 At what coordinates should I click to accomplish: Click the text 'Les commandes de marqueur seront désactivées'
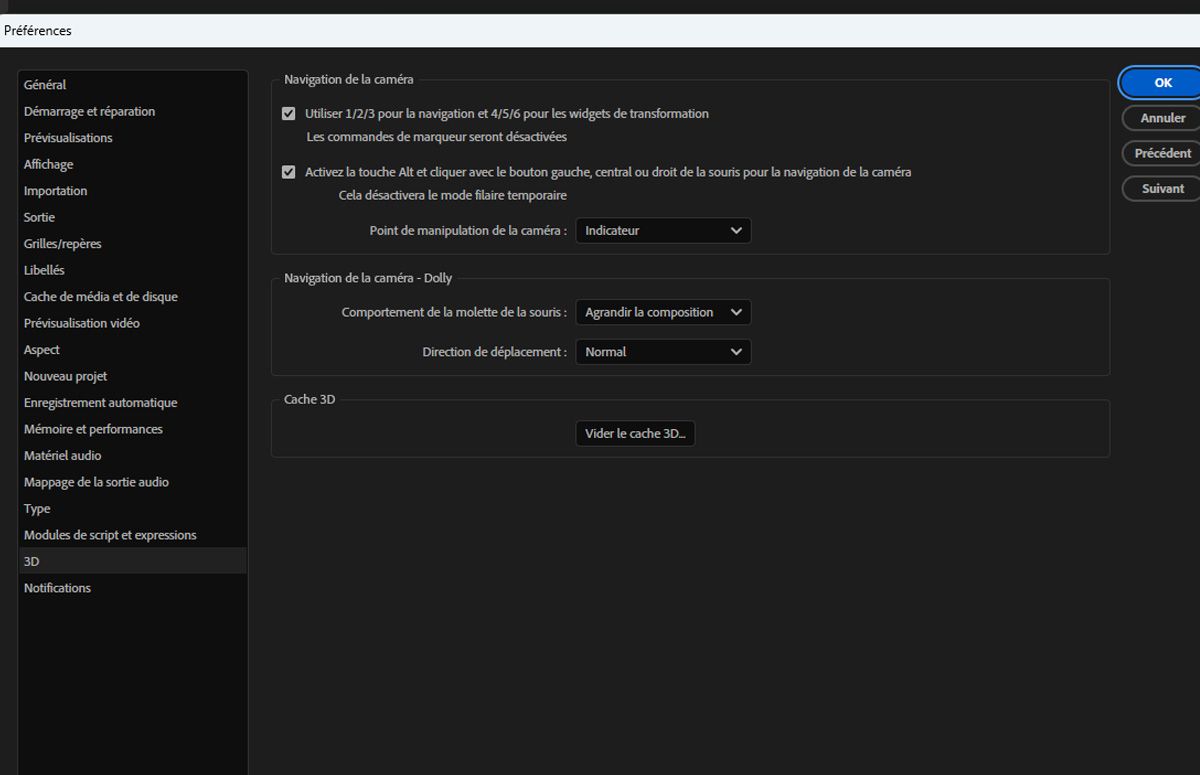click(436, 137)
